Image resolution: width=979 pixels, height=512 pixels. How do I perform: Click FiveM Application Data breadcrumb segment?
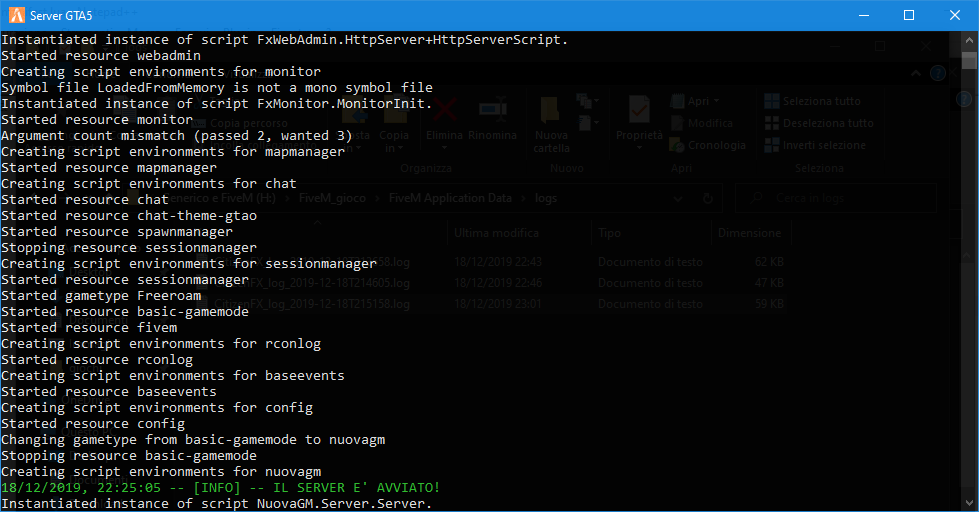tap(450, 198)
